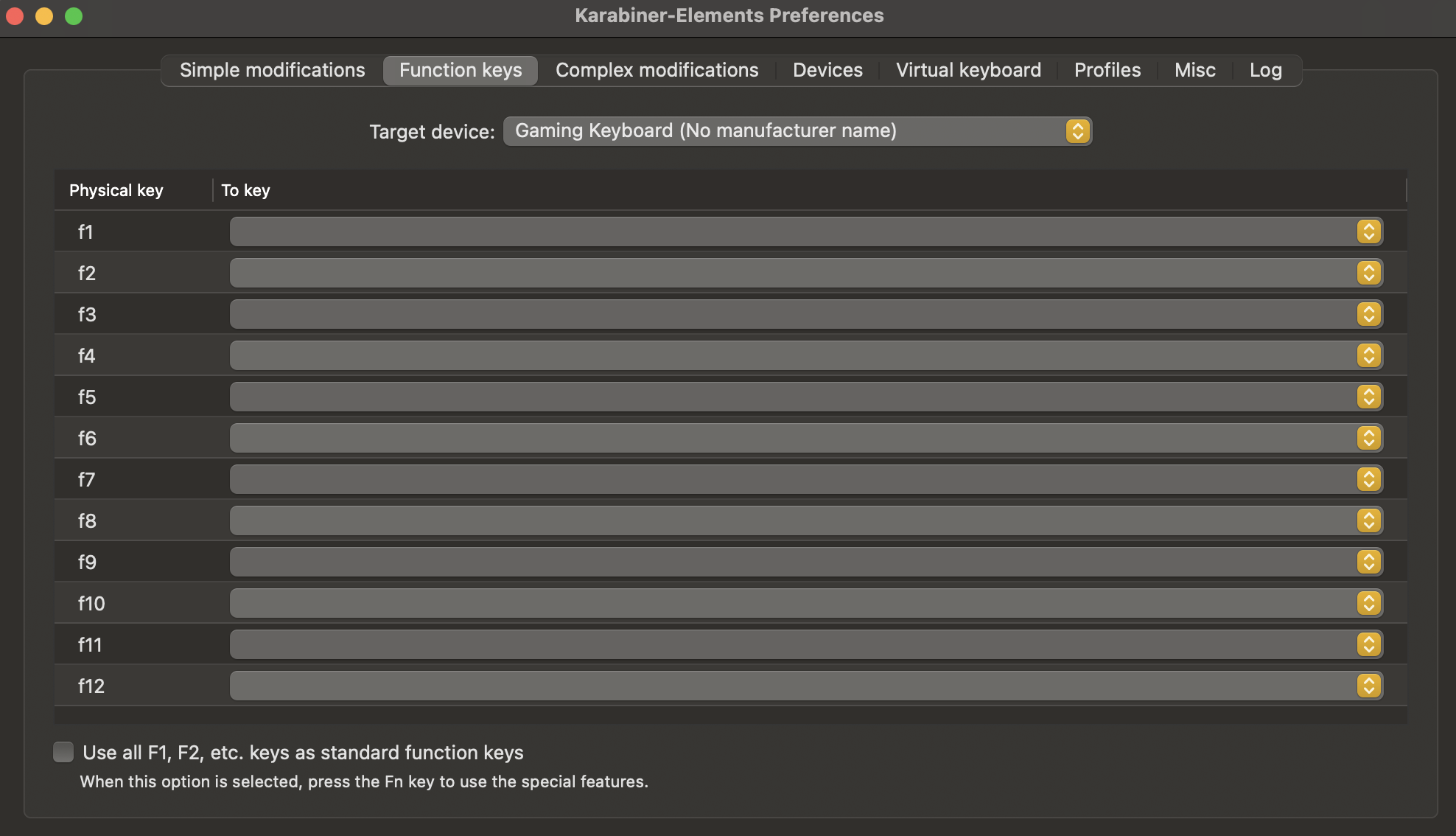The width and height of the screenshot is (1456, 836).
Task: Open the Complex modifications tab
Action: pos(657,70)
